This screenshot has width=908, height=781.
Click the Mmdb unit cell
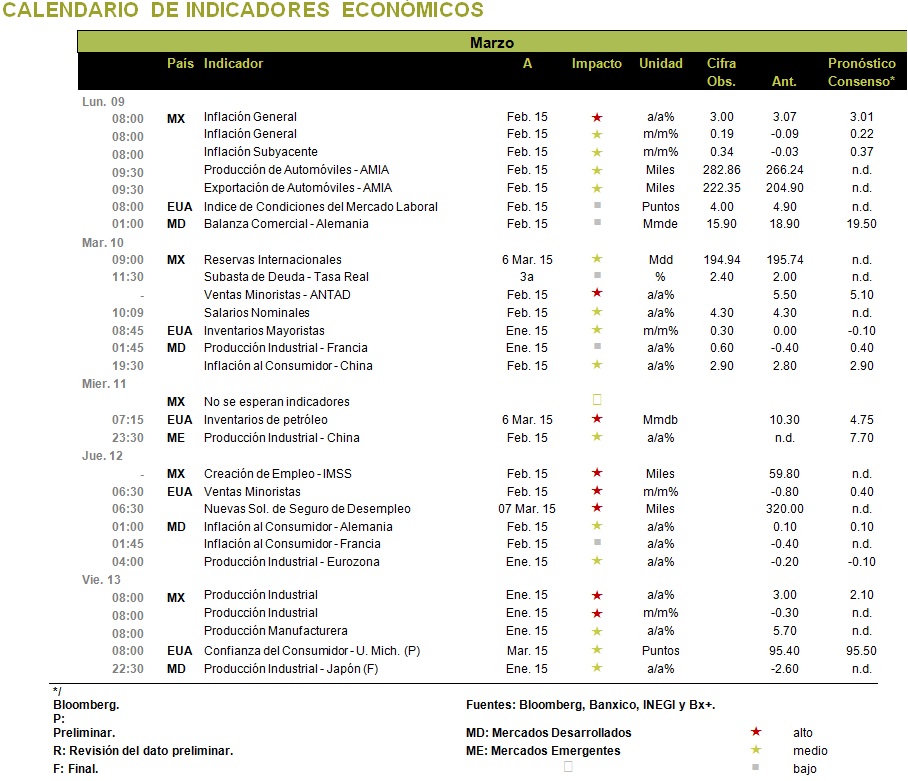tap(660, 420)
